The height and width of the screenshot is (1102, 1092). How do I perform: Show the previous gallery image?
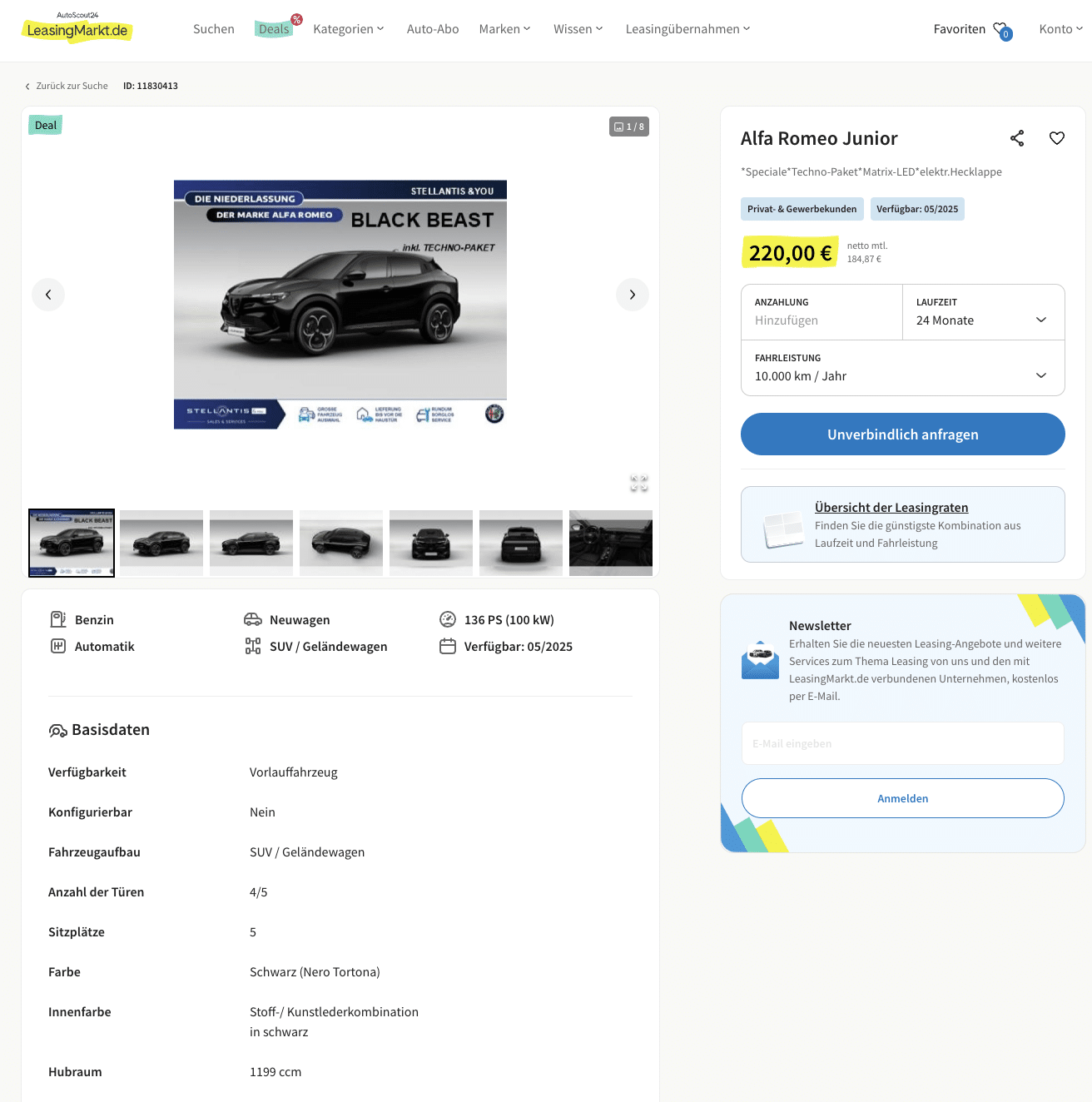pyautogui.click(x=48, y=295)
